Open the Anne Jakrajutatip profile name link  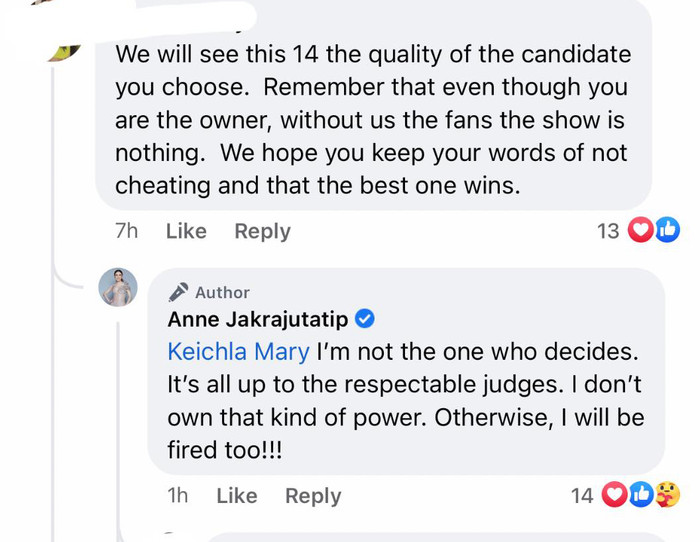pos(258,320)
